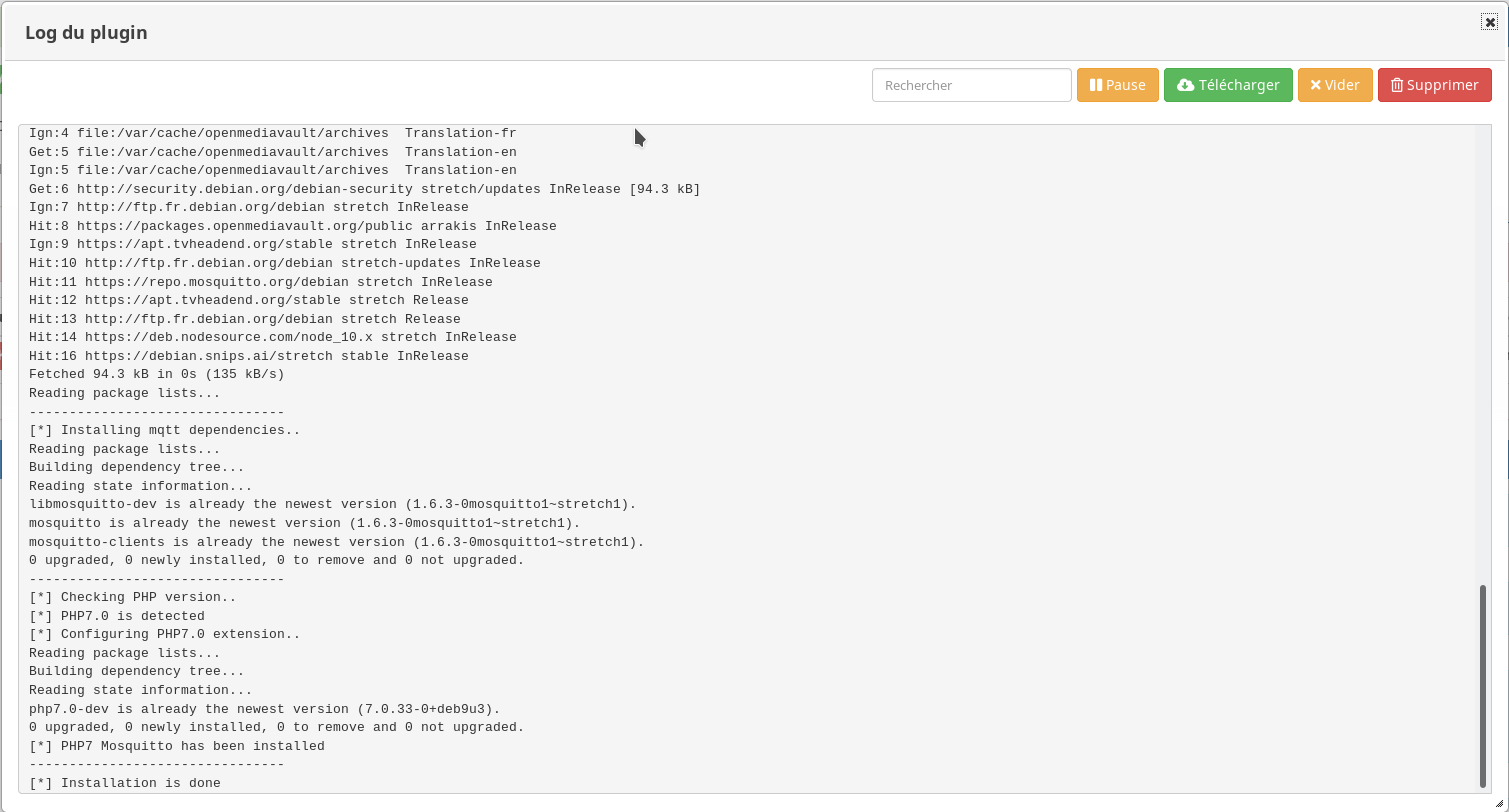The image size is (1509, 812).
Task: Delete the log with Supprimer
Action: pos(1434,85)
